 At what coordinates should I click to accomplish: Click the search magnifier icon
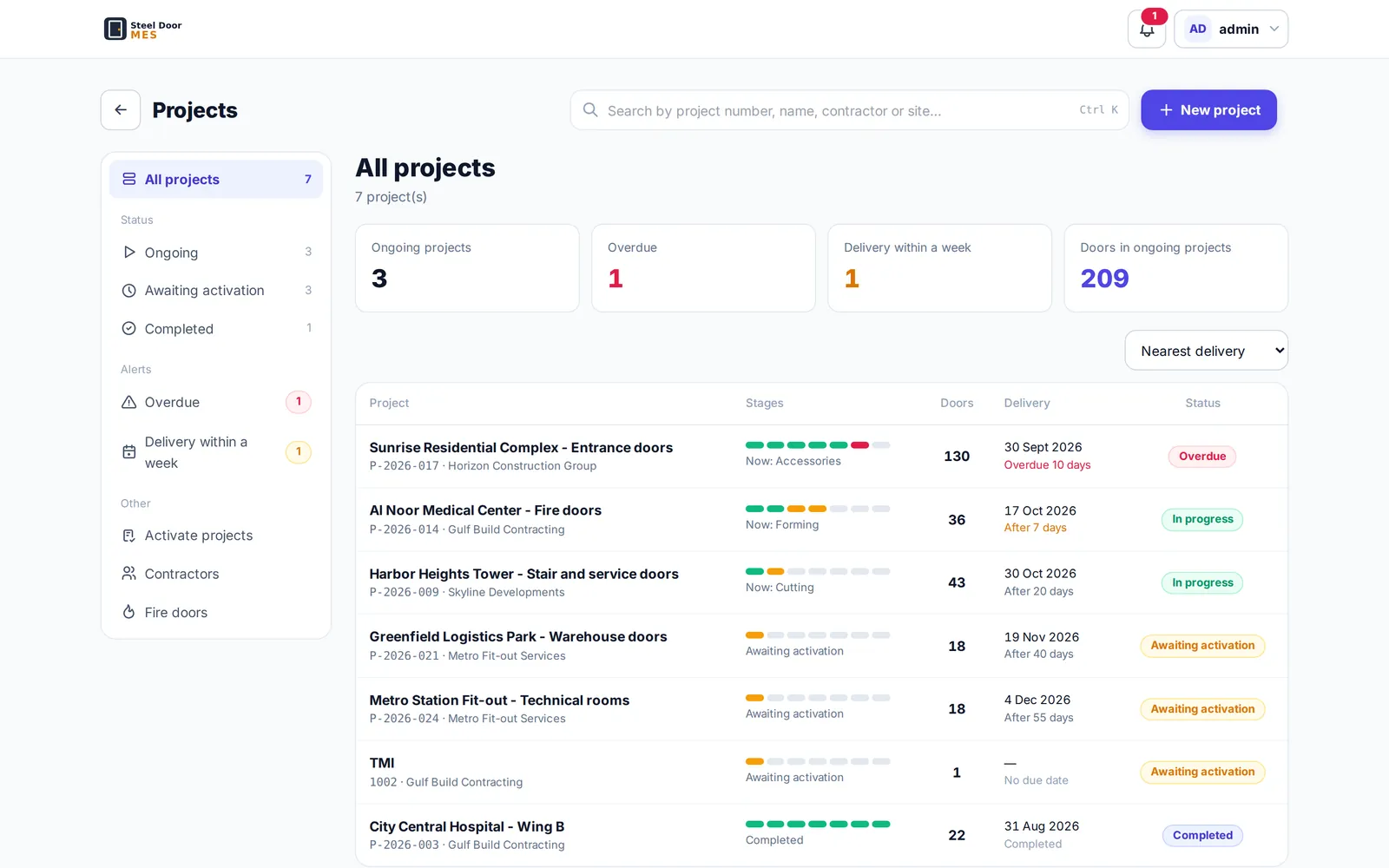[x=590, y=110]
